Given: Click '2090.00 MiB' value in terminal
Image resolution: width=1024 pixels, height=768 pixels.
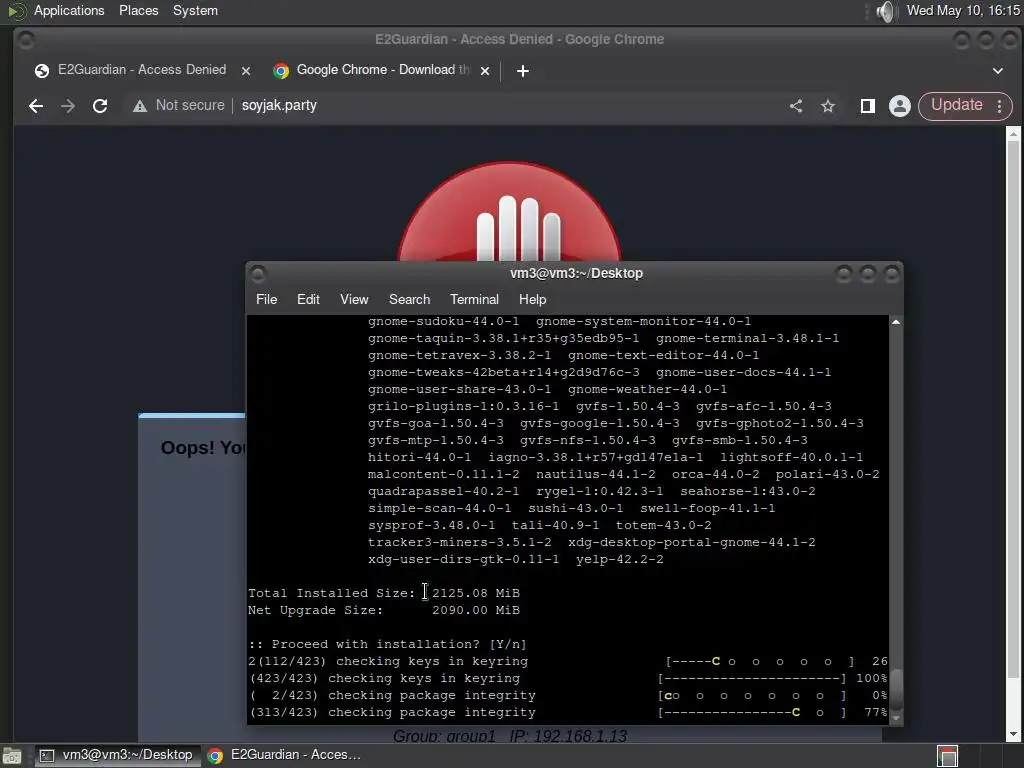Looking at the screenshot, I should [x=476, y=610].
